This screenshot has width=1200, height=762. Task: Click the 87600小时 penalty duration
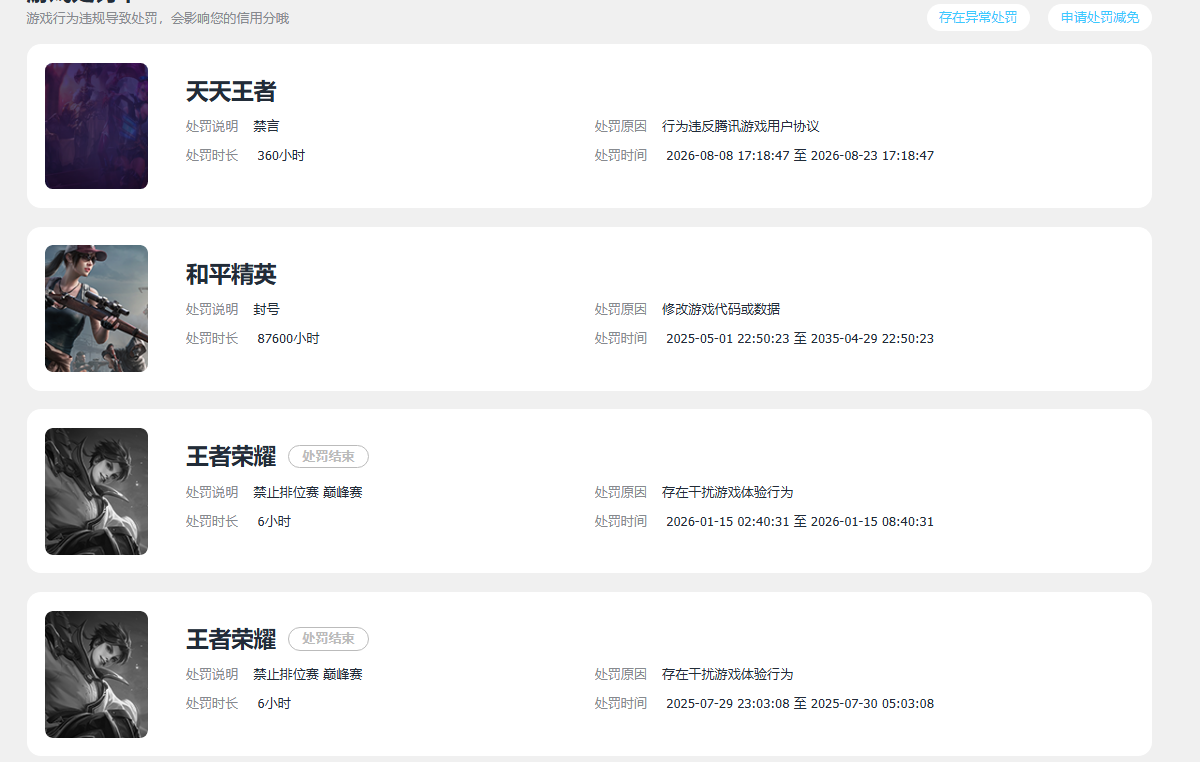click(x=288, y=339)
